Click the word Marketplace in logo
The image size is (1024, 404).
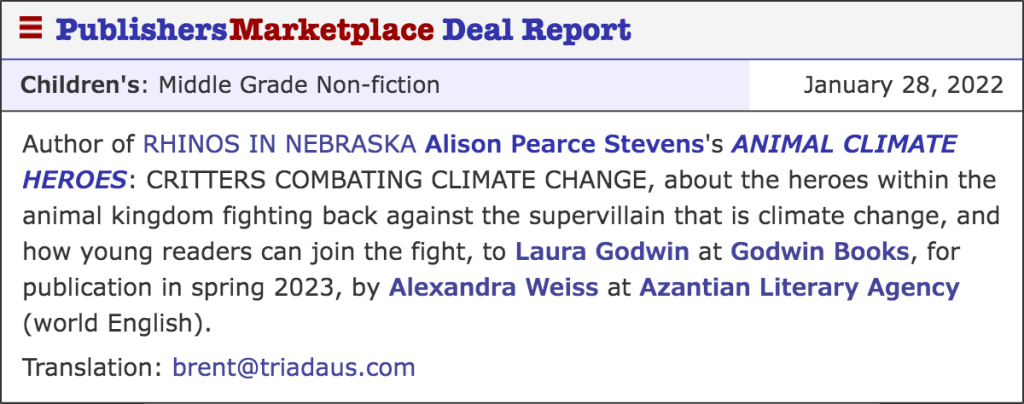[x=332, y=29]
